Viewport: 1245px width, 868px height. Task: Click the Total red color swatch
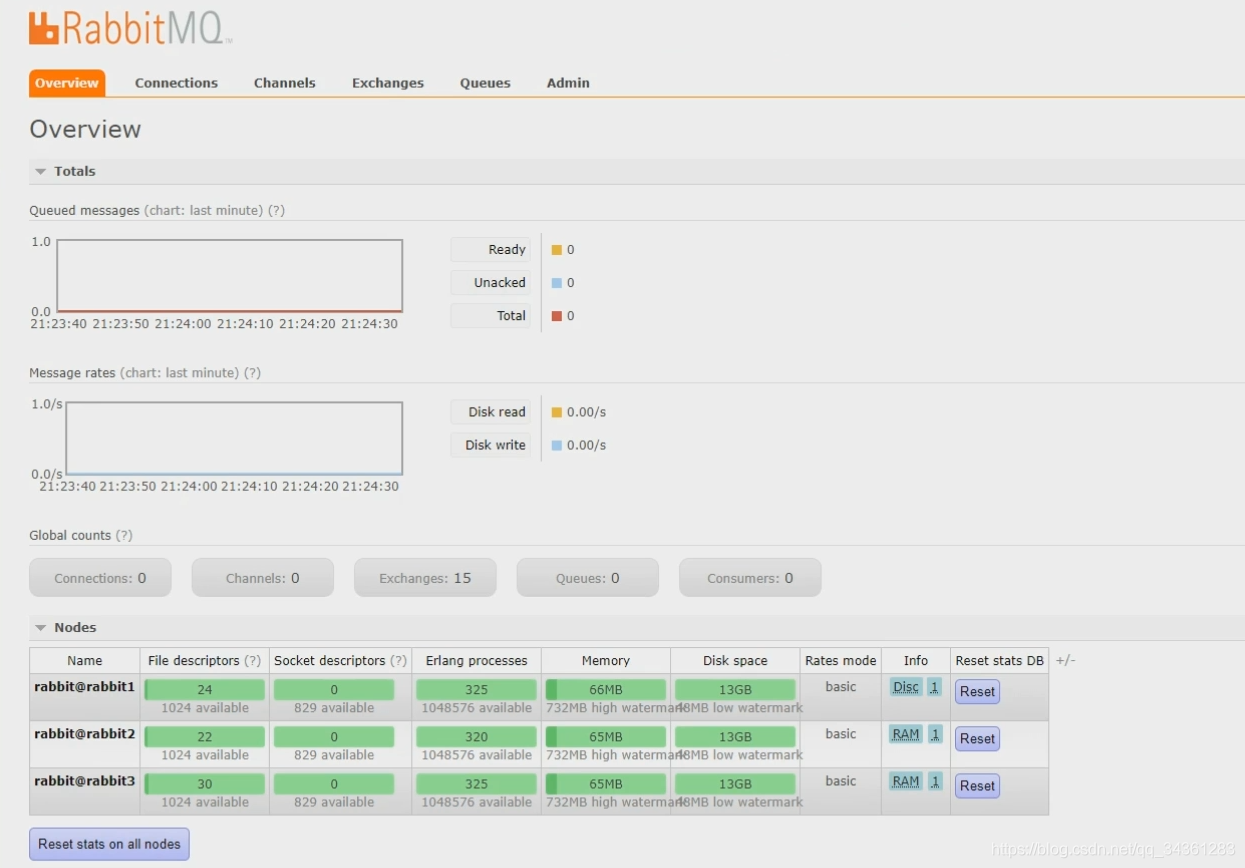coord(557,316)
